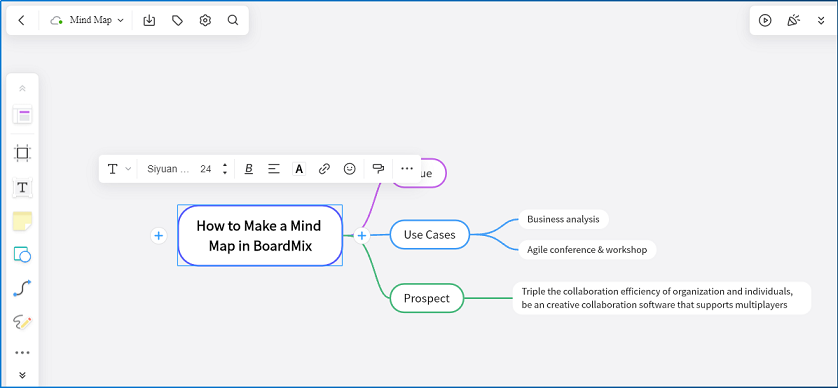Open the Siyuan font family dropdown
Viewport: 838px width, 388px height.
click(x=168, y=169)
